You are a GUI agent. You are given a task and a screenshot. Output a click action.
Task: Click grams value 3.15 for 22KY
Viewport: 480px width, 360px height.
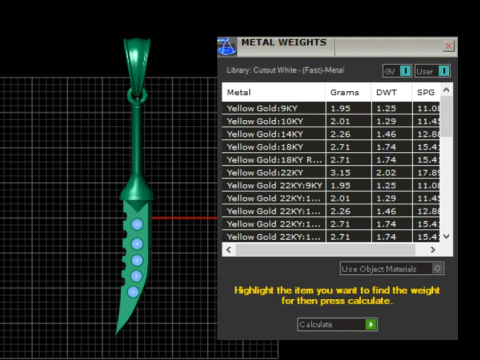coord(340,173)
